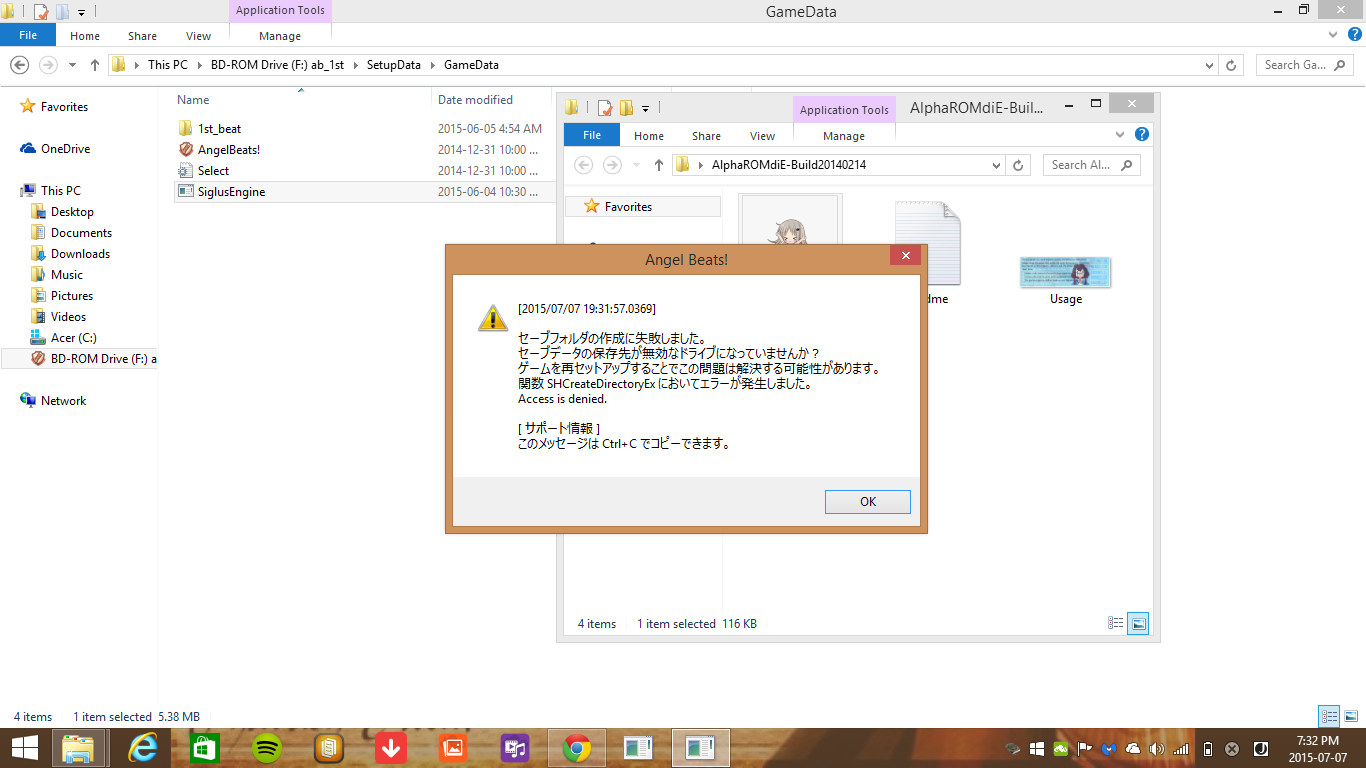Open the View ribbon tab in GameData window
Image resolution: width=1366 pixels, height=768 pixels.
click(198, 36)
